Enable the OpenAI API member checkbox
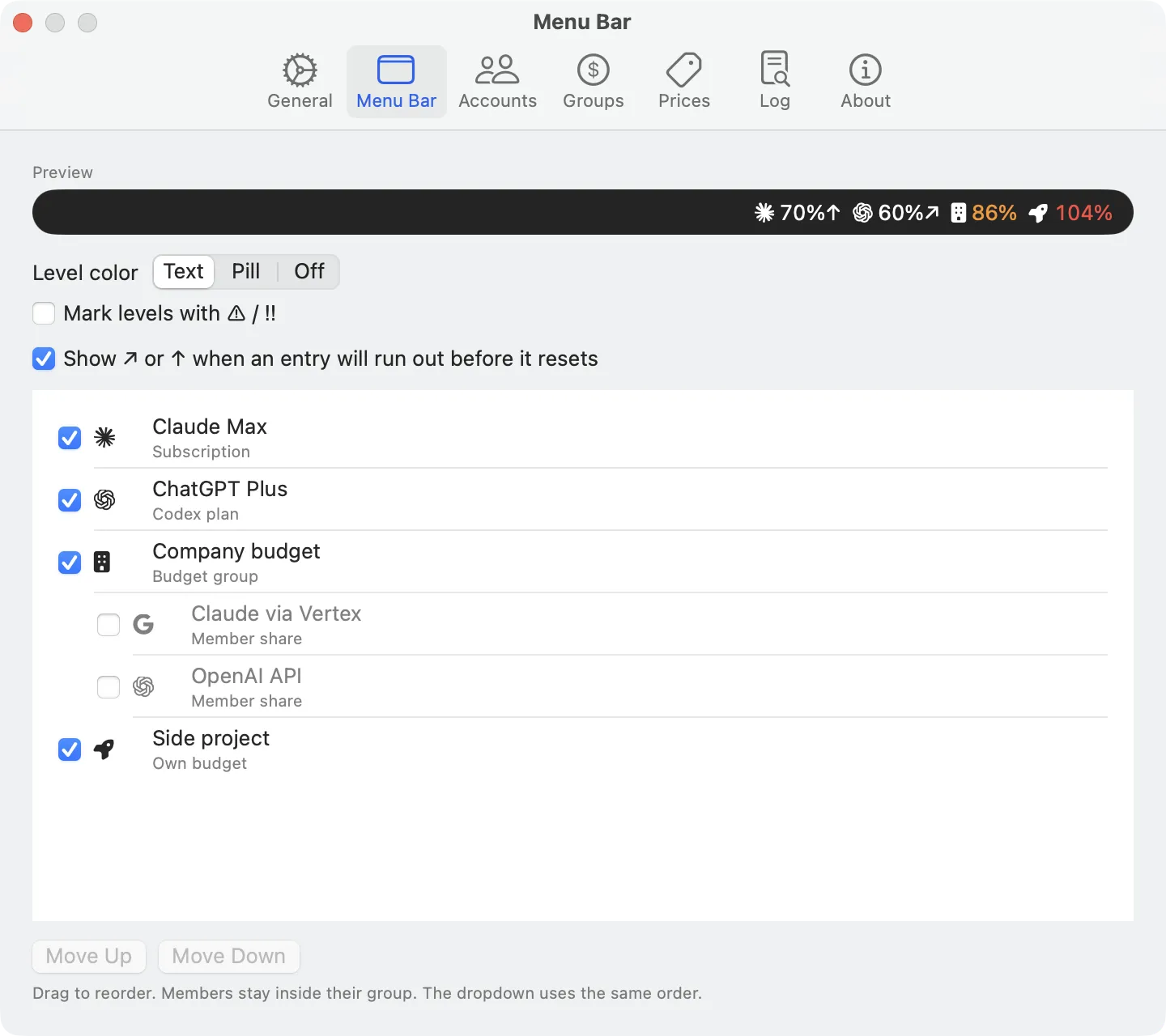The height and width of the screenshot is (1036, 1166). (x=109, y=687)
